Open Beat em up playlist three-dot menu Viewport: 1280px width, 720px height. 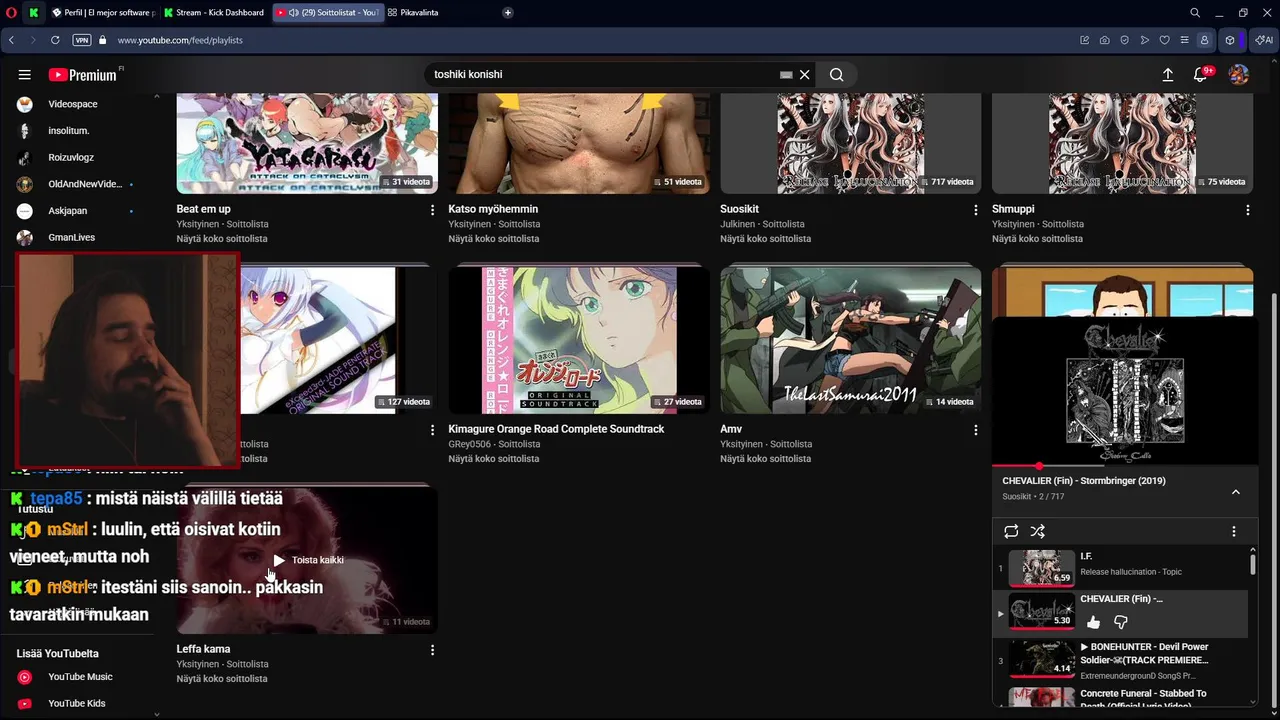pos(433,210)
